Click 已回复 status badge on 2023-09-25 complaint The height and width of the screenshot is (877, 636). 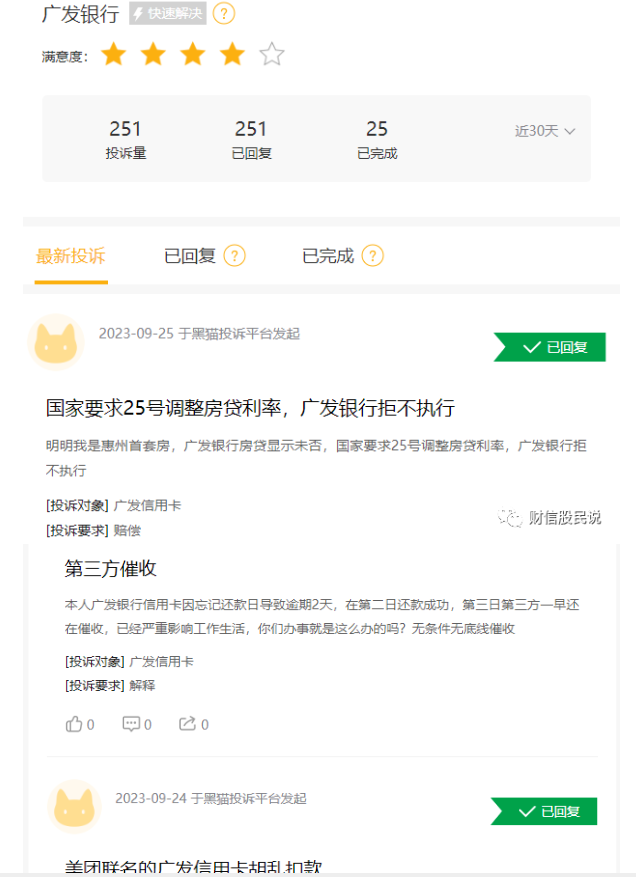pyautogui.click(x=549, y=347)
